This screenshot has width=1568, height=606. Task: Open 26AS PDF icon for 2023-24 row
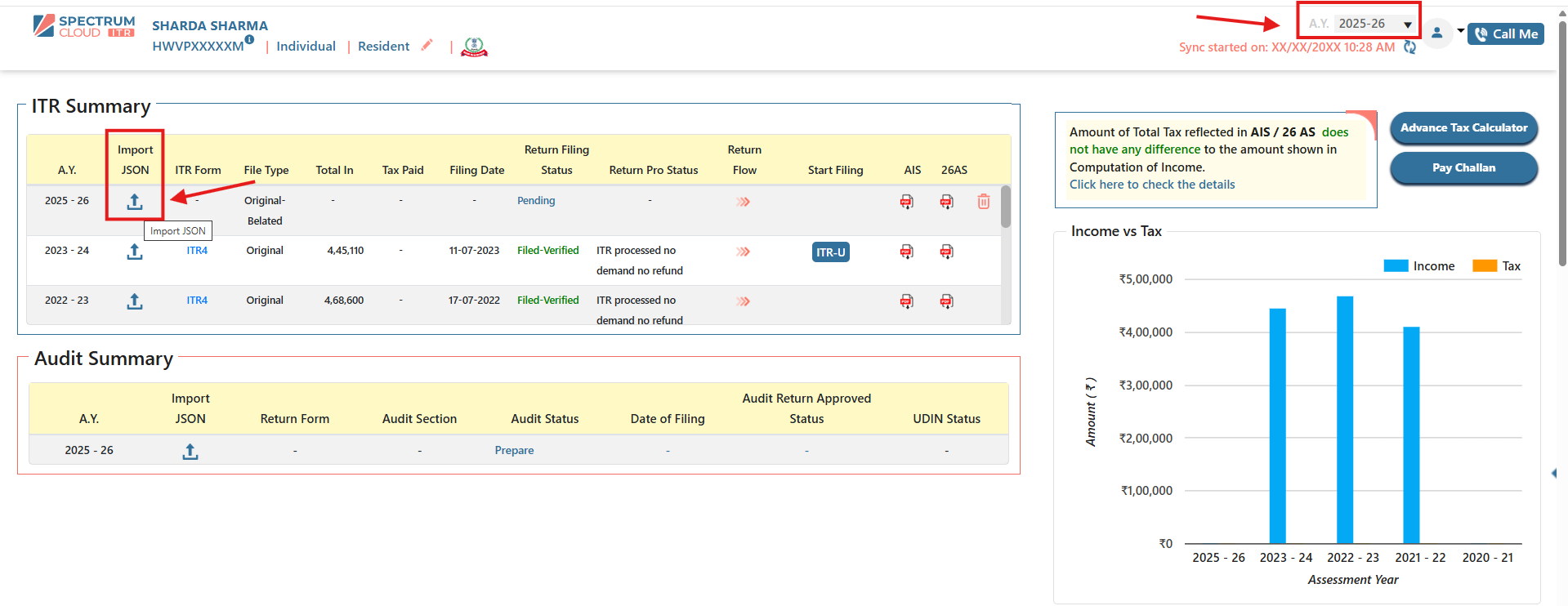[x=946, y=252]
